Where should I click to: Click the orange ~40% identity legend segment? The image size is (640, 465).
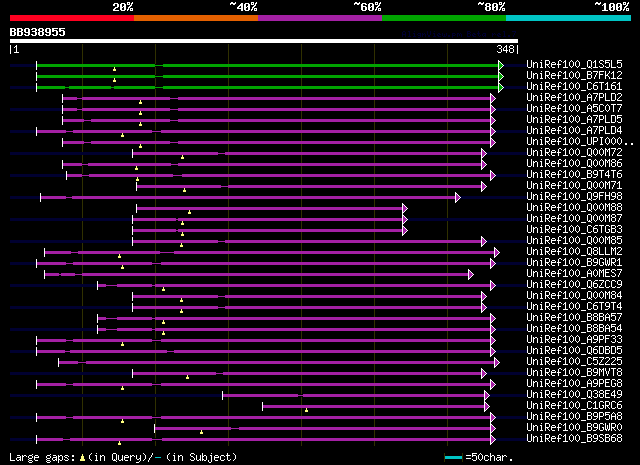point(196,18)
